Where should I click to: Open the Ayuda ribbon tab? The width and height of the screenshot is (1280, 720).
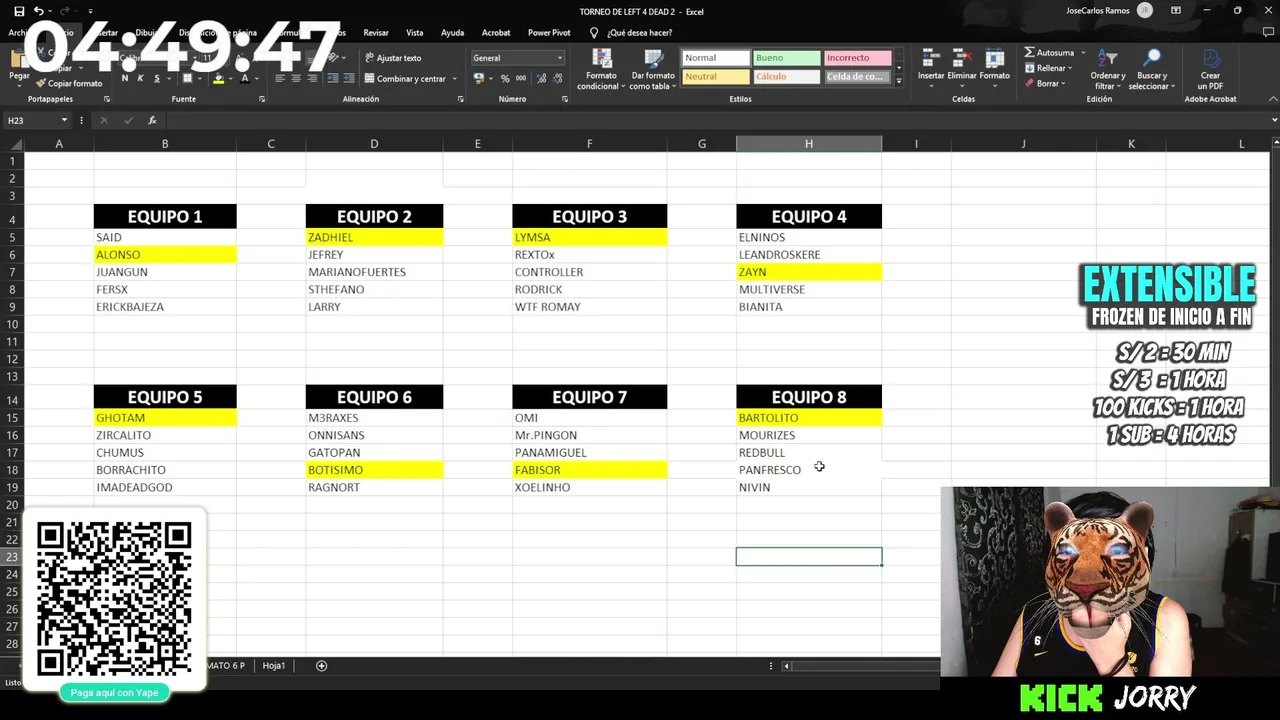pos(452,33)
